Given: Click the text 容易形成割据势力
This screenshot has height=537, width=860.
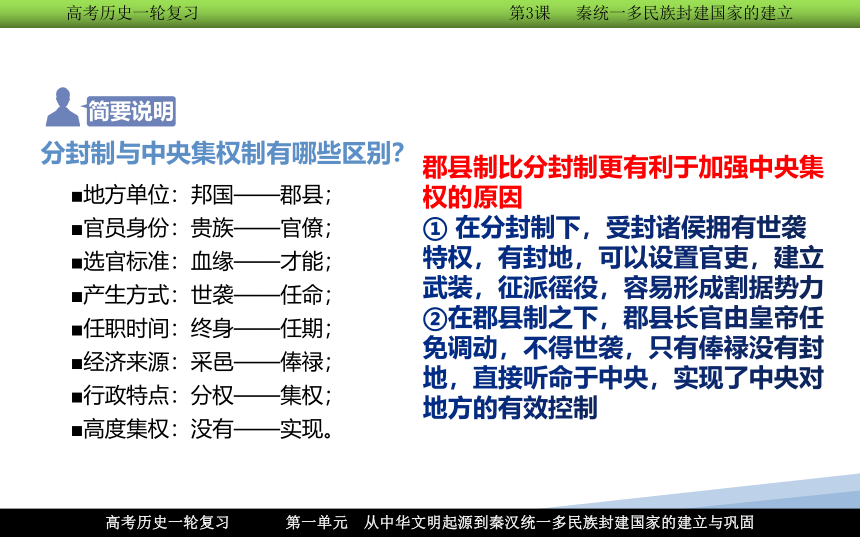Looking at the screenshot, I should (723, 287).
